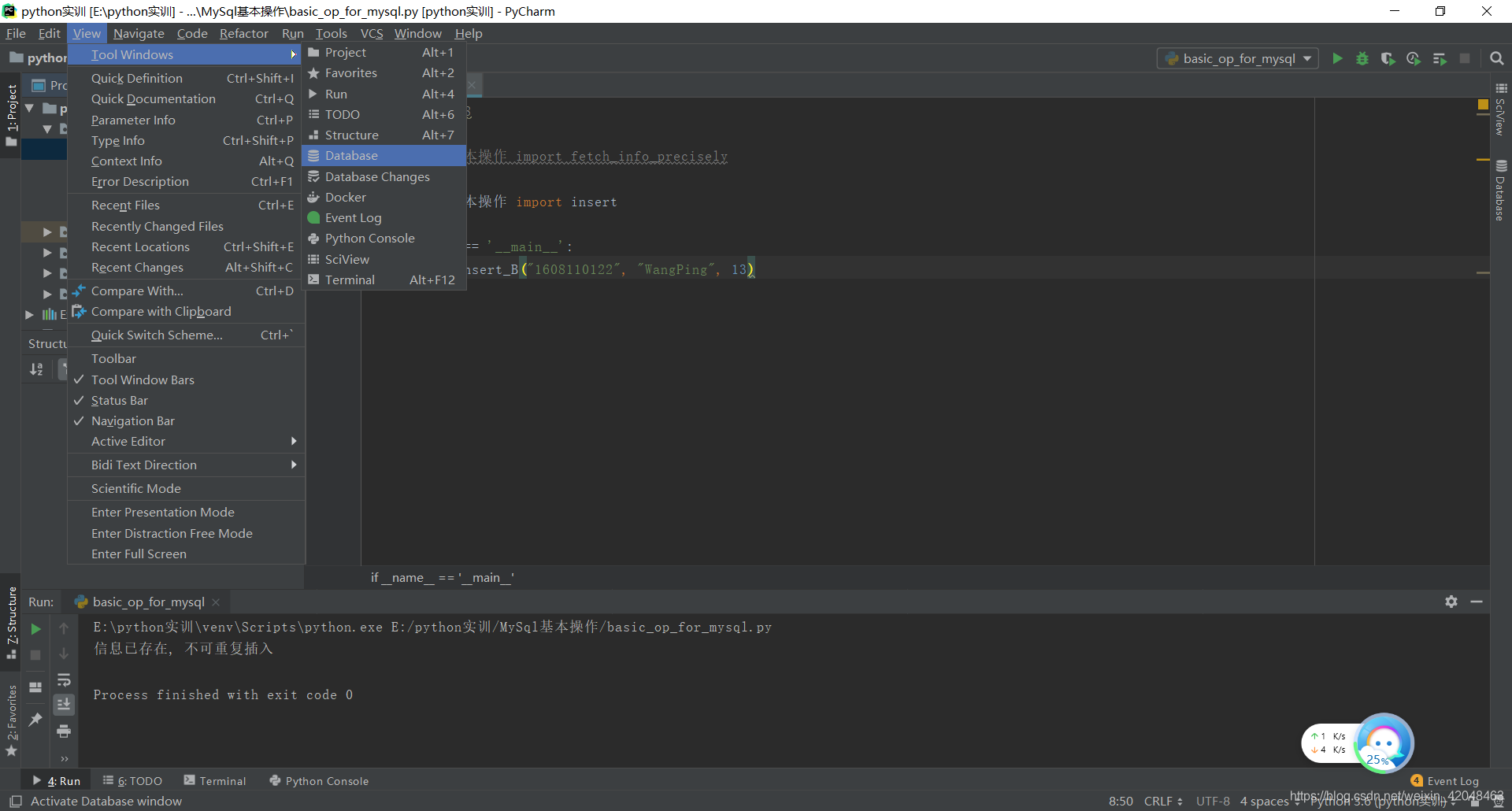Switch to the 6: TODO bottom tab
The height and width of the screenshot is (811, 1512).
tap(132, 781)
